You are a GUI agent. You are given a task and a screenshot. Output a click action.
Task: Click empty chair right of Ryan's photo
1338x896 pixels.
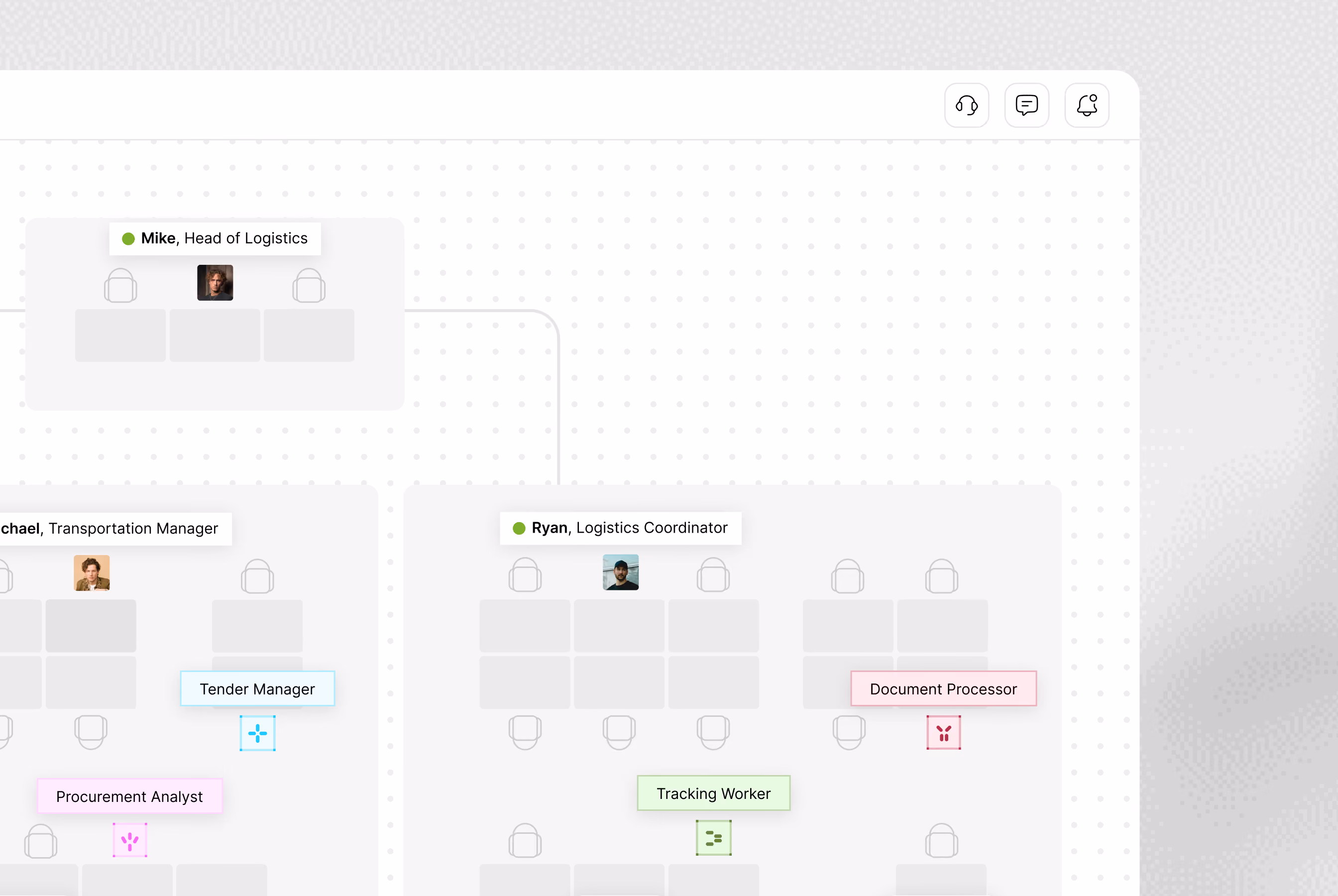pos(713,575)
